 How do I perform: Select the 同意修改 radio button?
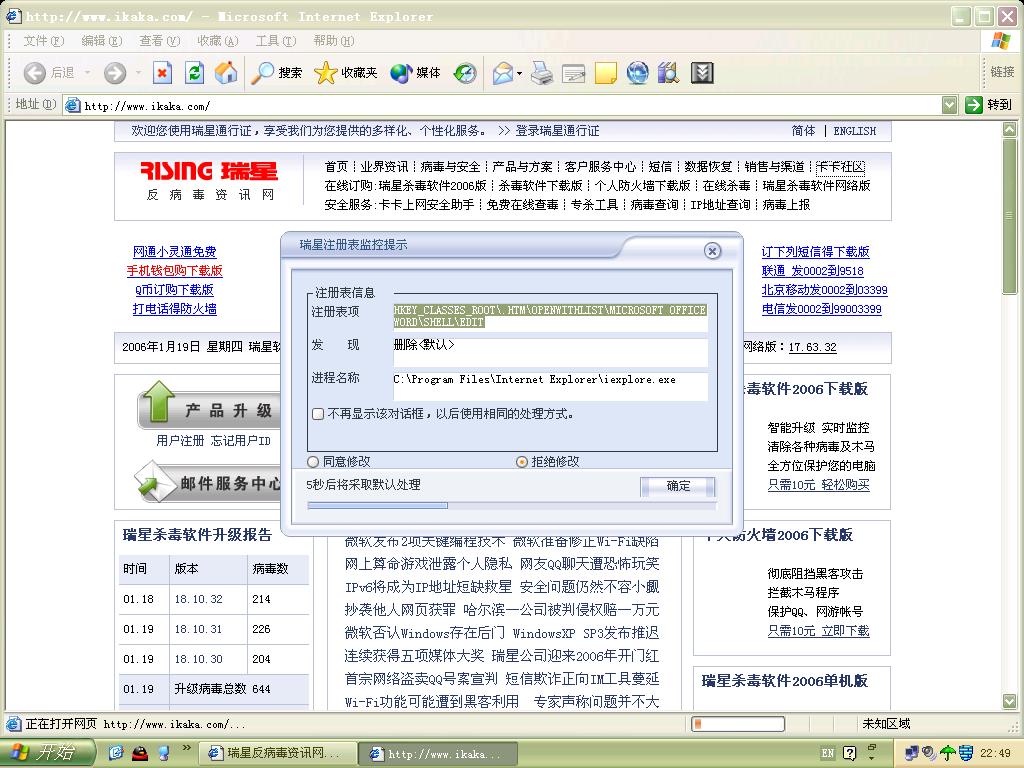[313, 462]
